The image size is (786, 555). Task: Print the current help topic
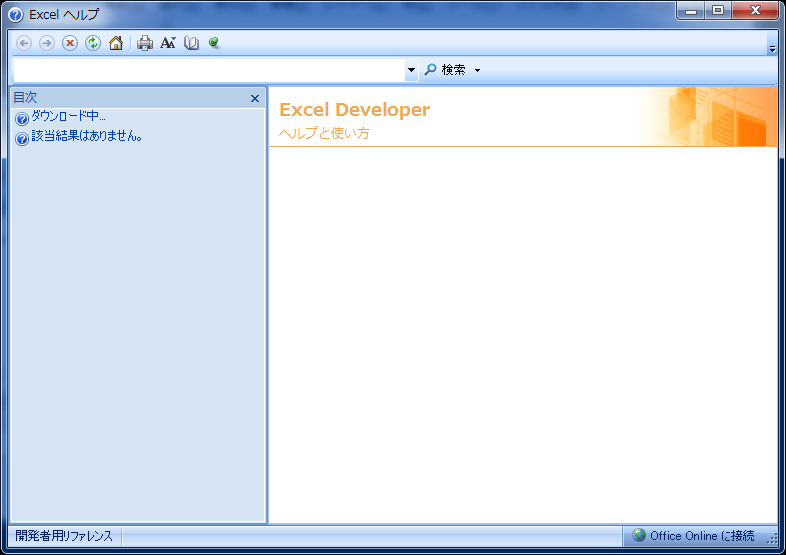tap(145, 43)
